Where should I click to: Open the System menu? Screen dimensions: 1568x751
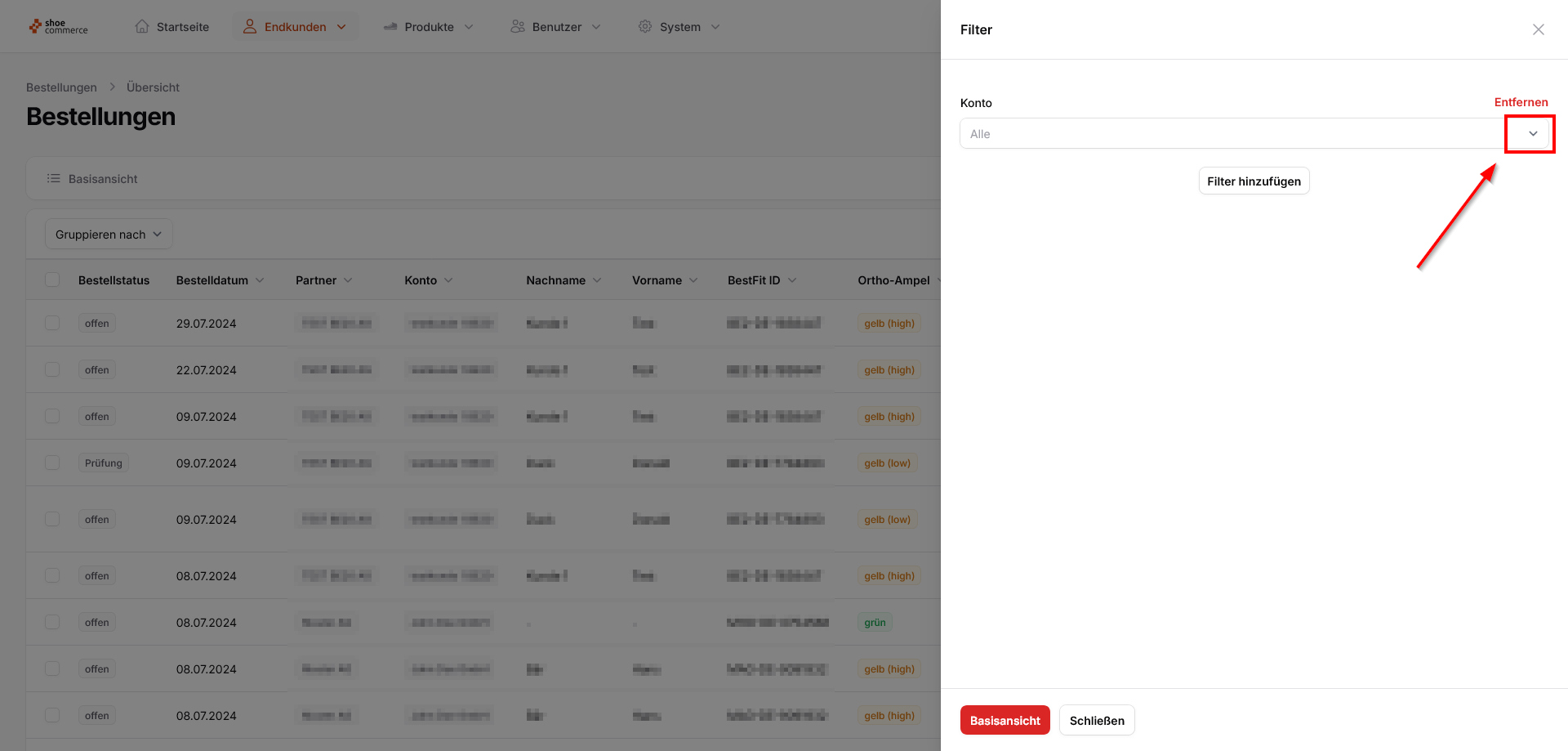pos(679,26)
